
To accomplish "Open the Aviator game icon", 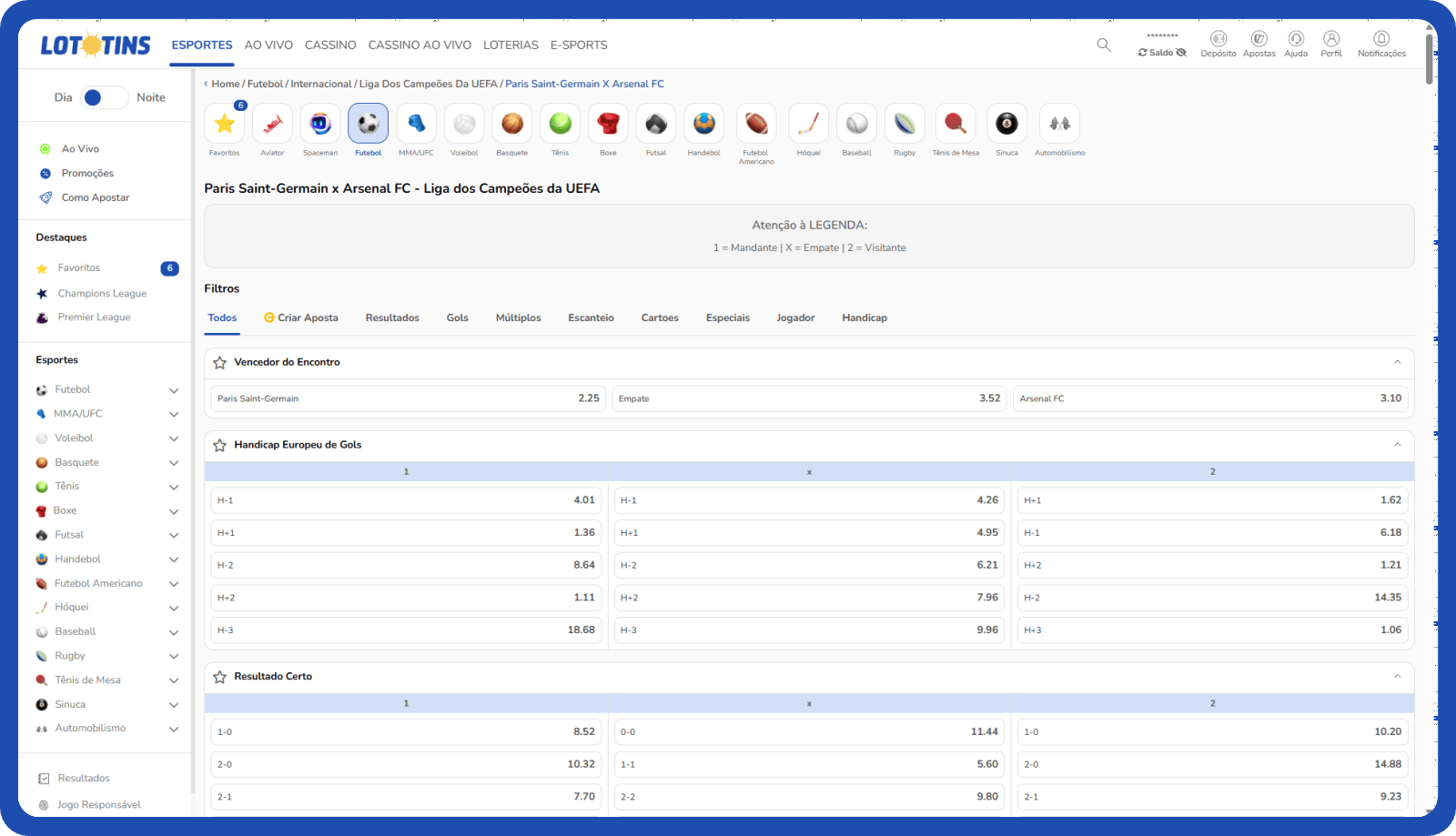I will 272,124.
